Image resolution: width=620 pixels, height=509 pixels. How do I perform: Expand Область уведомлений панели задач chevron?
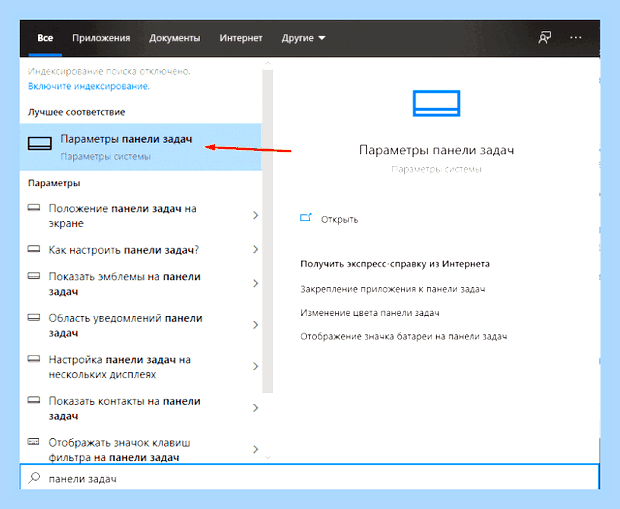pos(255,325)
